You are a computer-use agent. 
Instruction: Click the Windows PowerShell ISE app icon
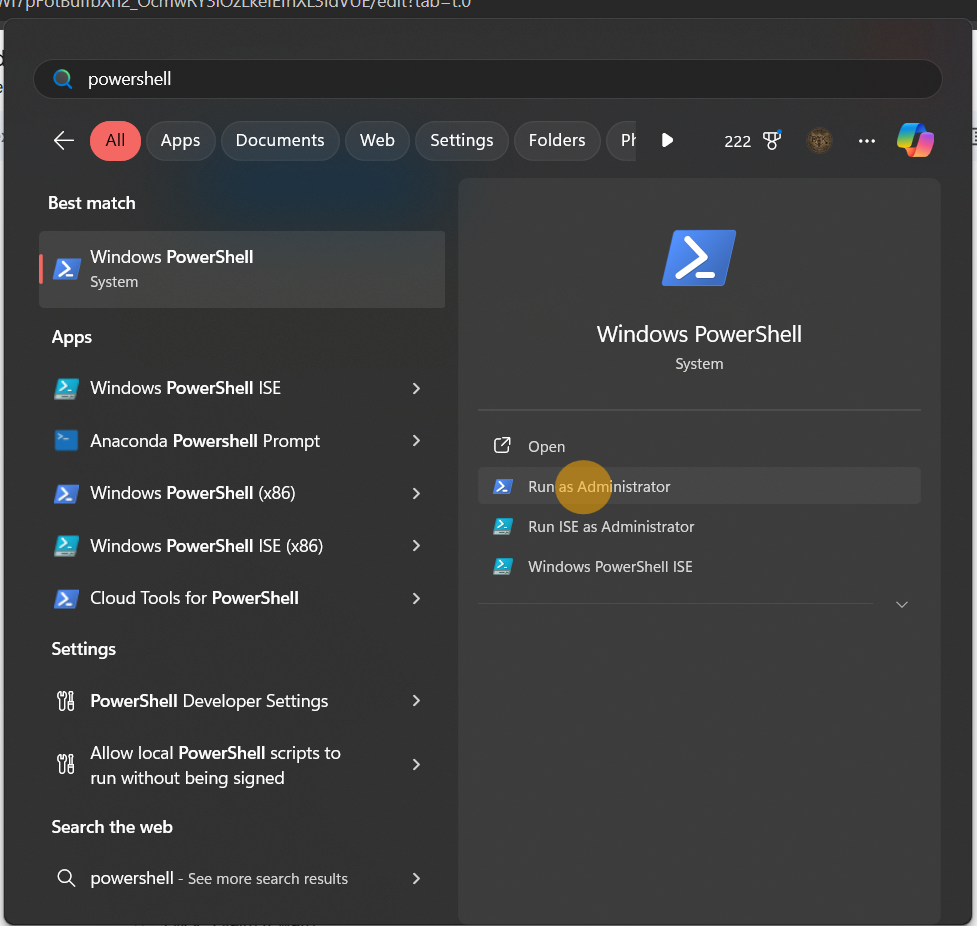pyautogui.click(x=66, y=388)
